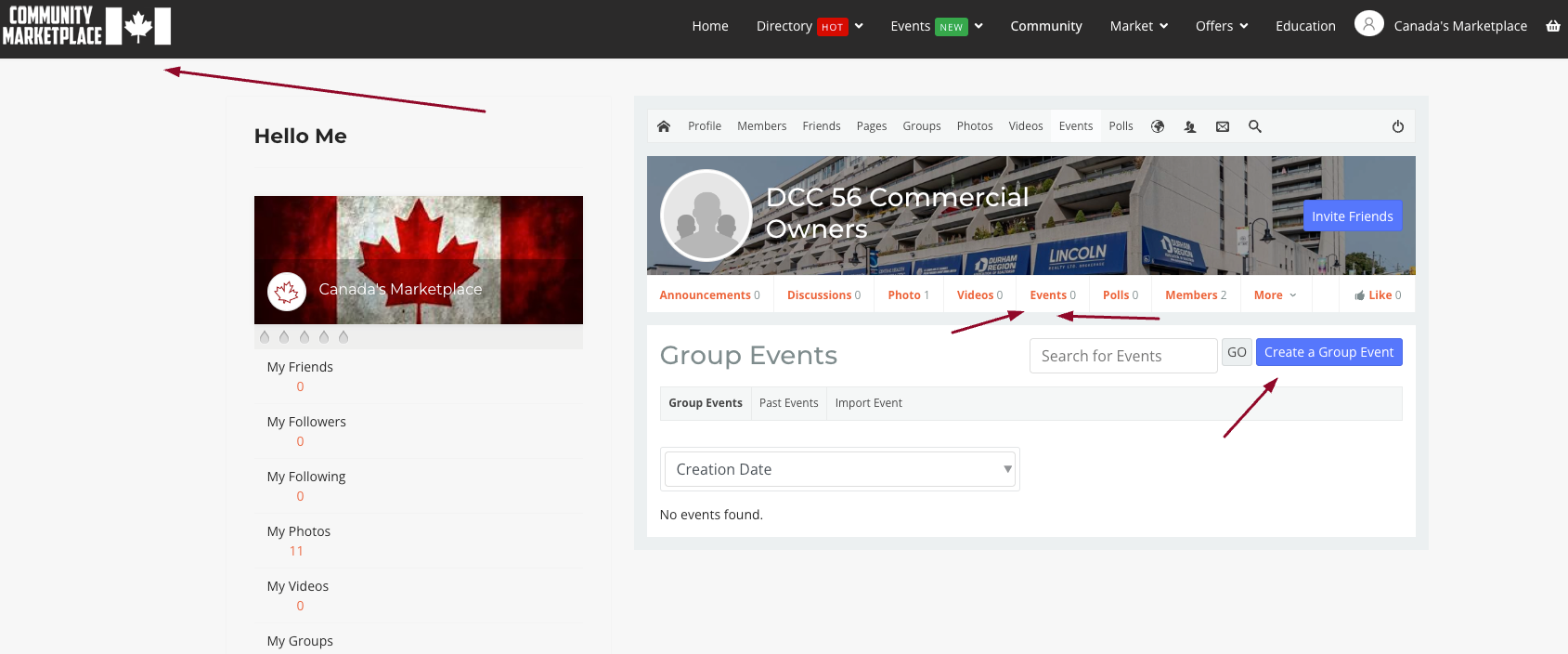Open the shopping basket icon

(x=1552, y=26)
